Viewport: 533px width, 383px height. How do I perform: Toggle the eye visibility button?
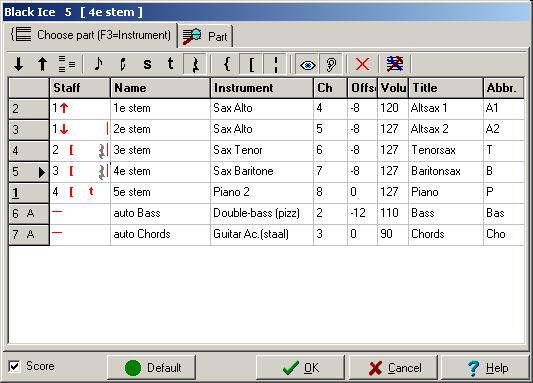tap(307, 64)
